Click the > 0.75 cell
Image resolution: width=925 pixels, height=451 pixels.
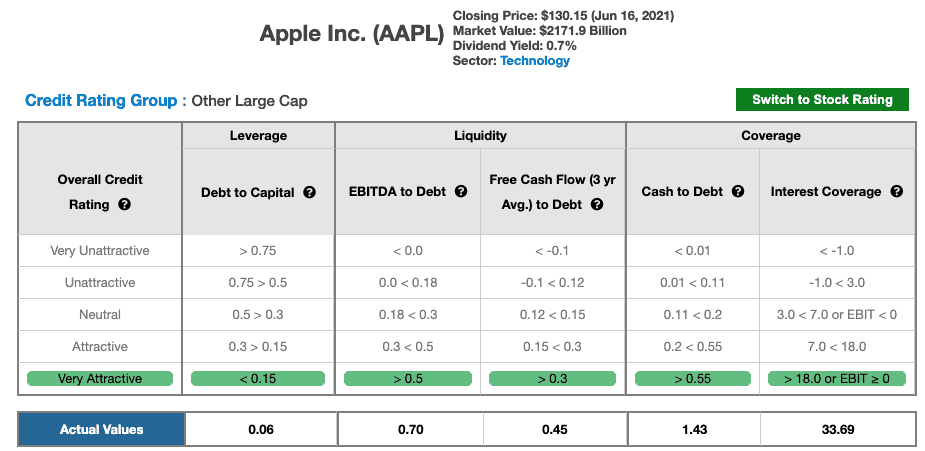pos(258,251)
